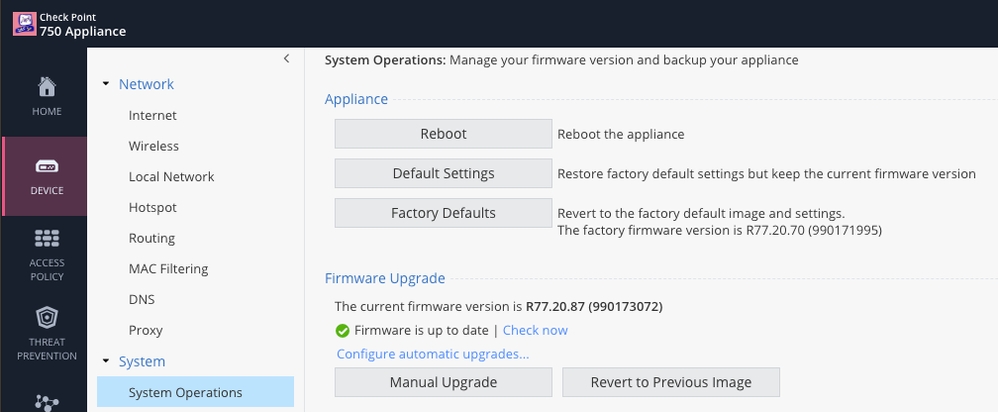The height and width of the screenshot is (412, 998).
Task: Open the Proxy page
Action: (146, 330)
